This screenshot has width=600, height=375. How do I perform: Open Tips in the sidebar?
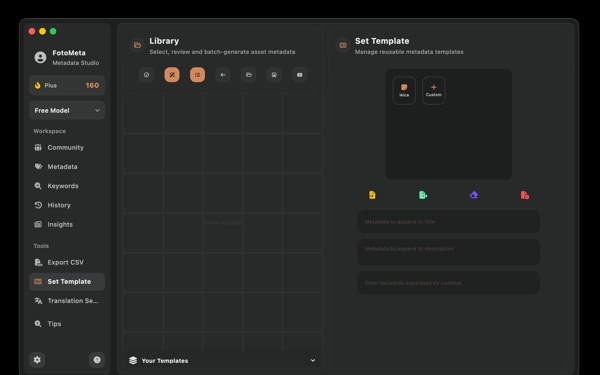(67, 324)
